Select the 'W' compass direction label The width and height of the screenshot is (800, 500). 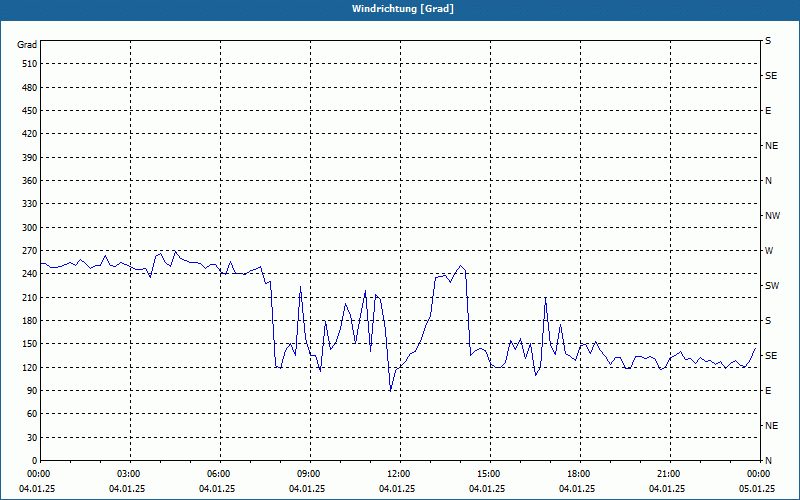[769, 251]
